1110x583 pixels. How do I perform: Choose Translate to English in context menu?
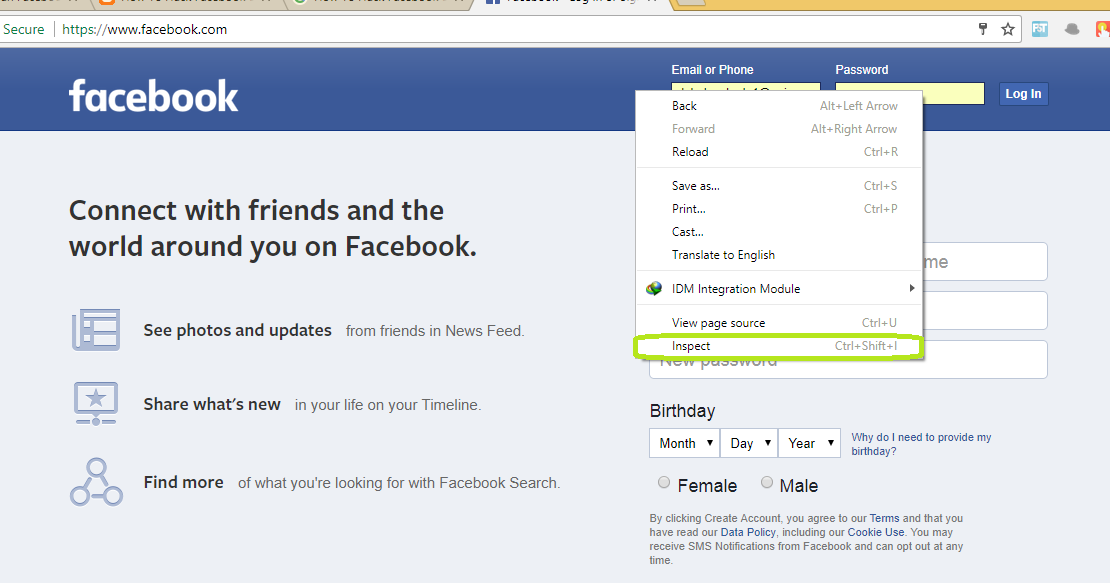tap(779, 255)
